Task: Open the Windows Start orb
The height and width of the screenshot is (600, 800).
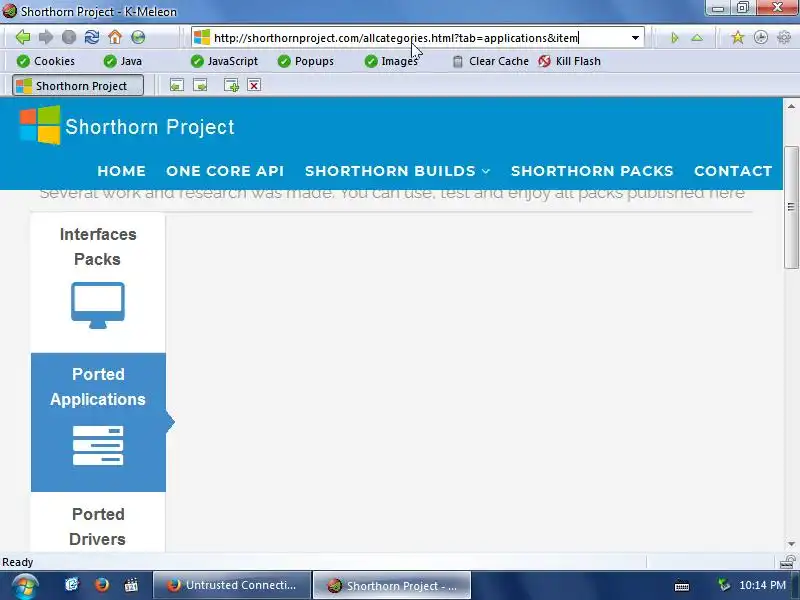Action: [x=24, y=586]
